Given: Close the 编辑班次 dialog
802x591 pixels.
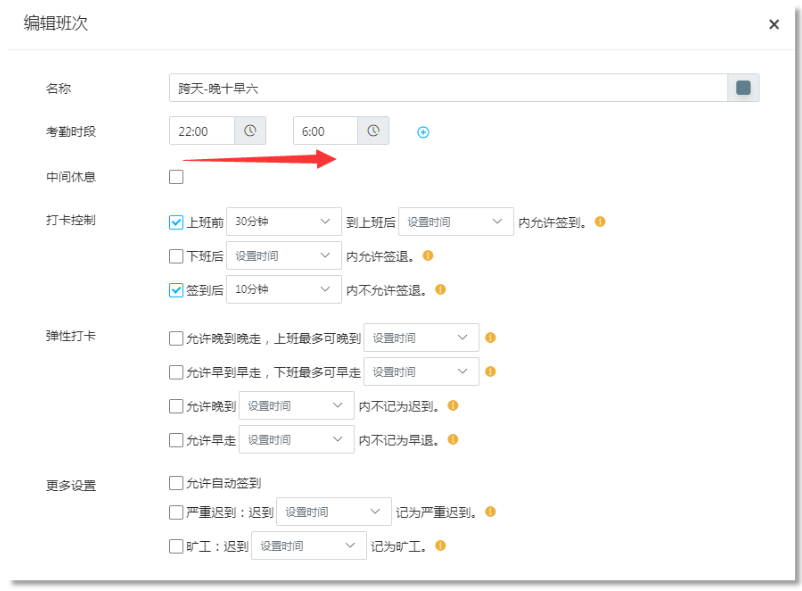Looking at the screenshot, I should 774,25.
